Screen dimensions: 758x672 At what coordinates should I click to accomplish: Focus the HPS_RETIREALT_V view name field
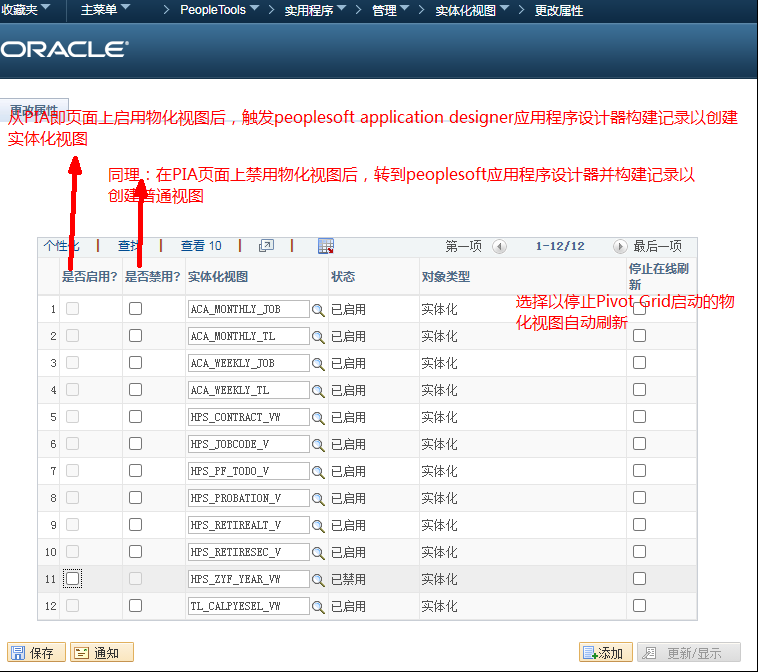click(x=248, y=526)
